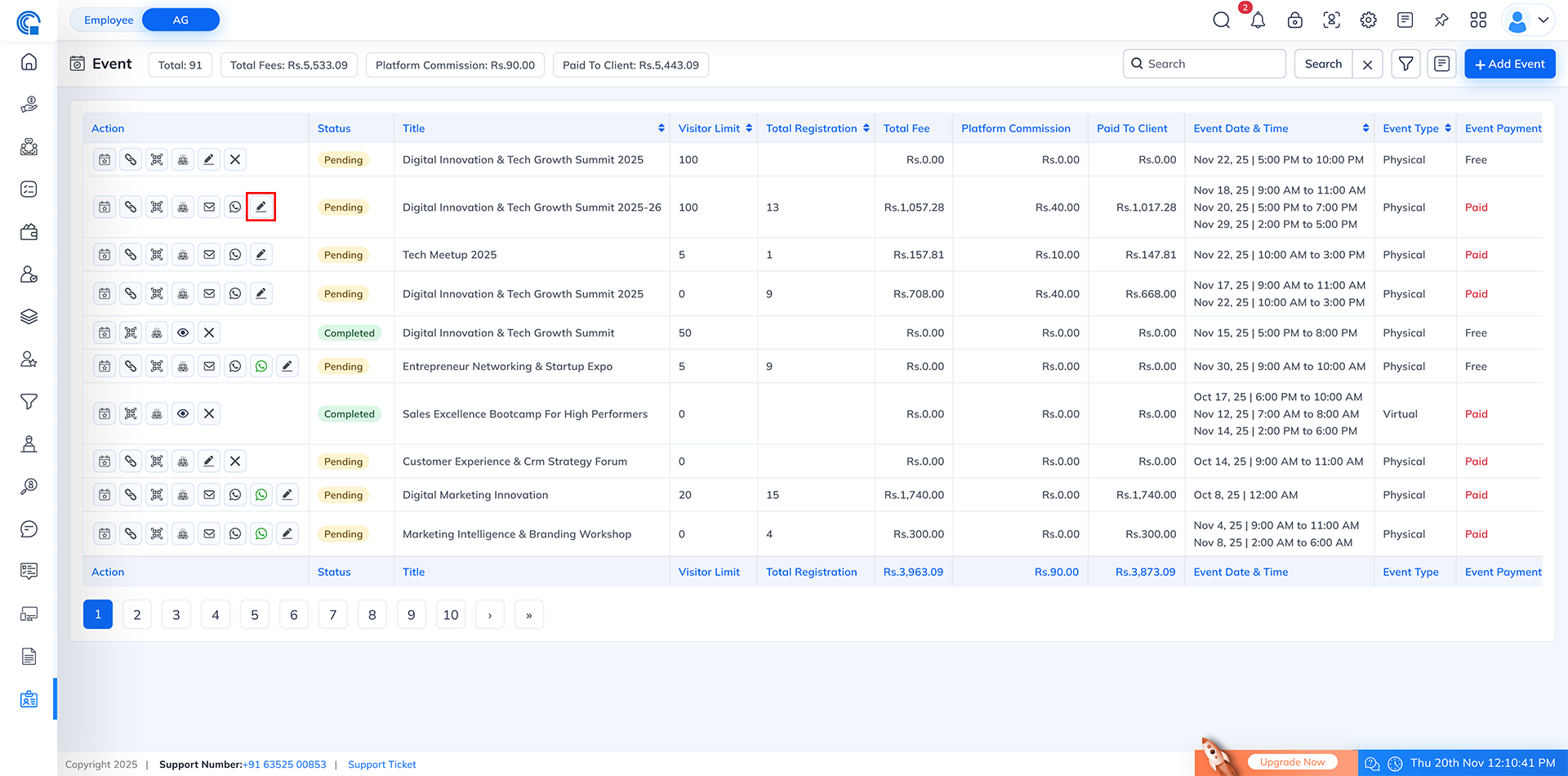The height and width of the screenshot is (776, 1568).
Task: Open the Home item in the sidebar
Action: point(29,61)
